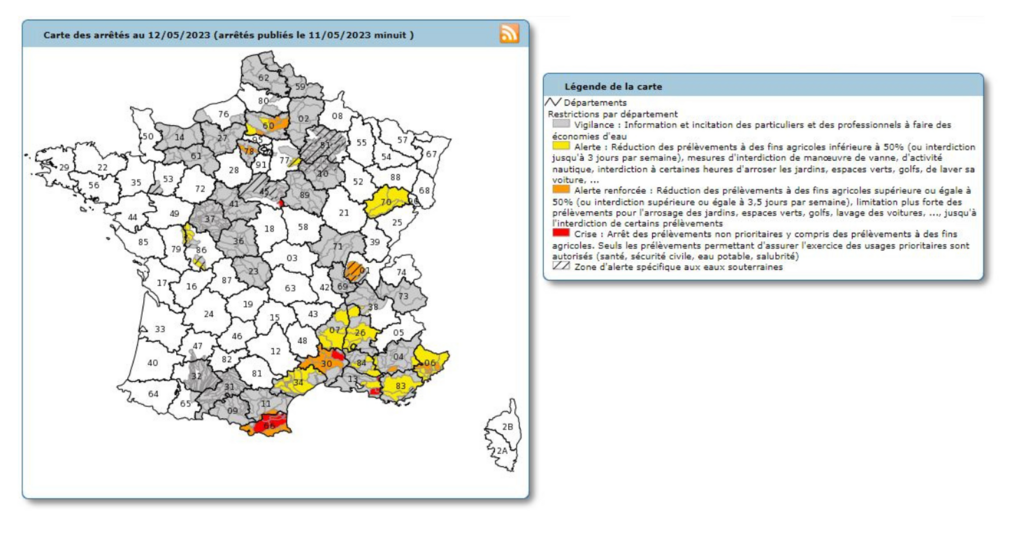This screenshot has height=535, width=1024.
Task: Click Corsica region 2A on the map
Action: [500, 450]
